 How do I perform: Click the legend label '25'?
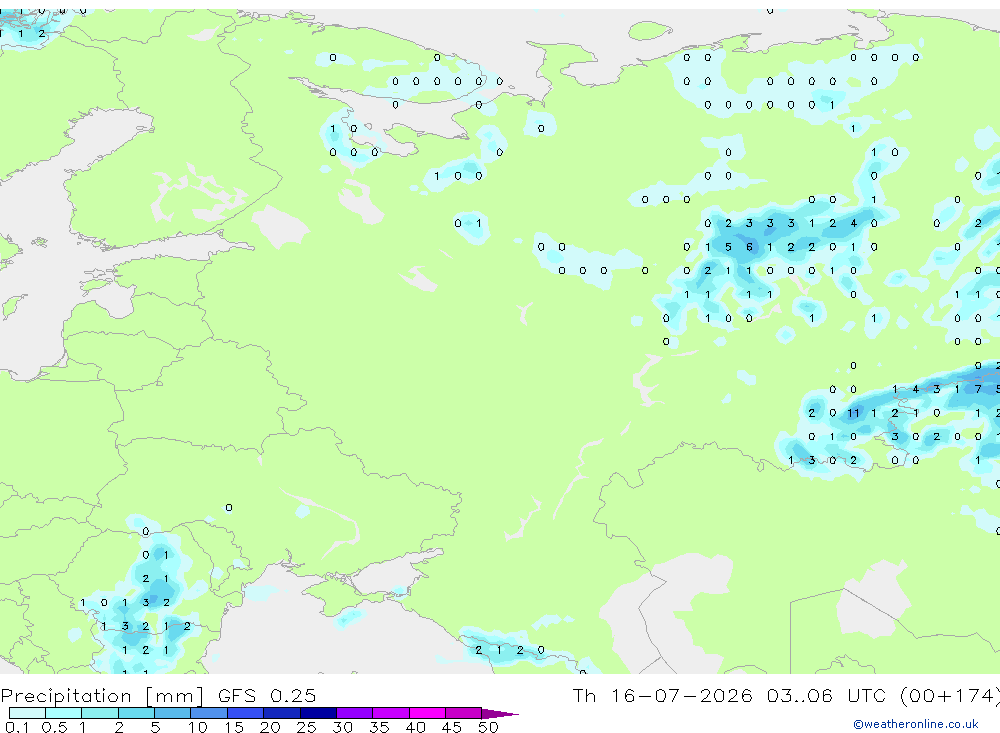(x=306, y=727)
